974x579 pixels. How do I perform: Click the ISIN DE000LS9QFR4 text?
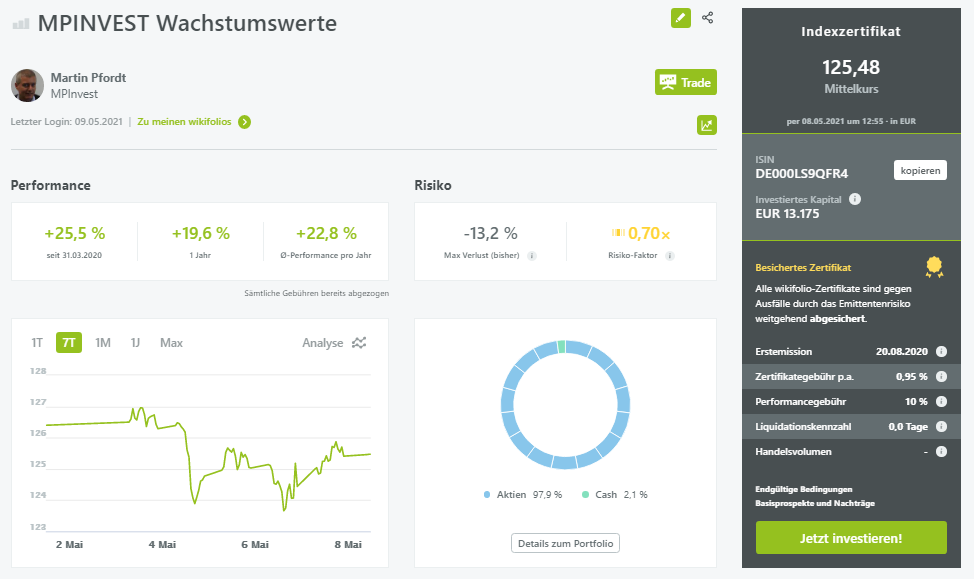(x=801, y=174)
